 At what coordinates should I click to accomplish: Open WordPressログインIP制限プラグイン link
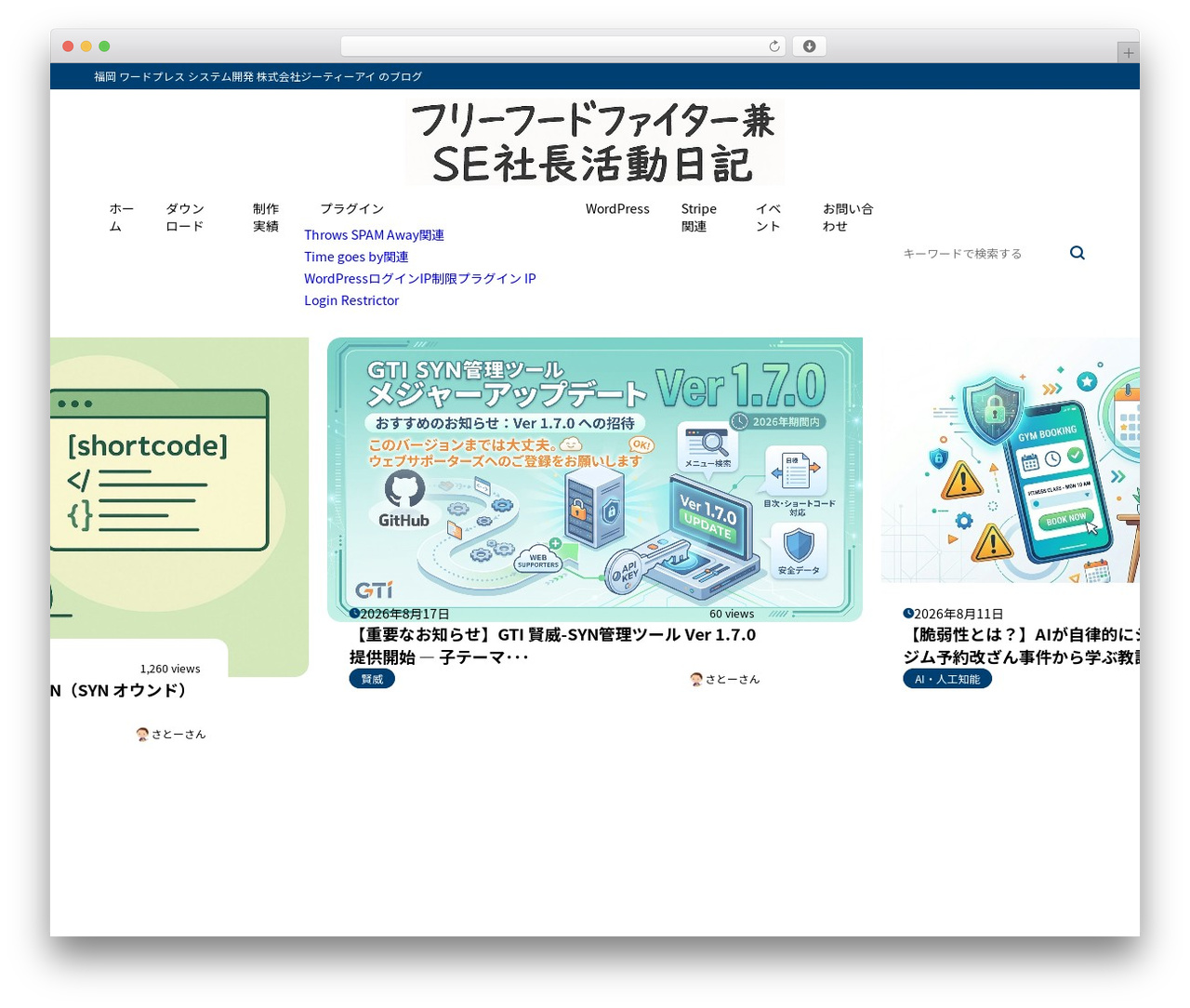pos(420,289)
